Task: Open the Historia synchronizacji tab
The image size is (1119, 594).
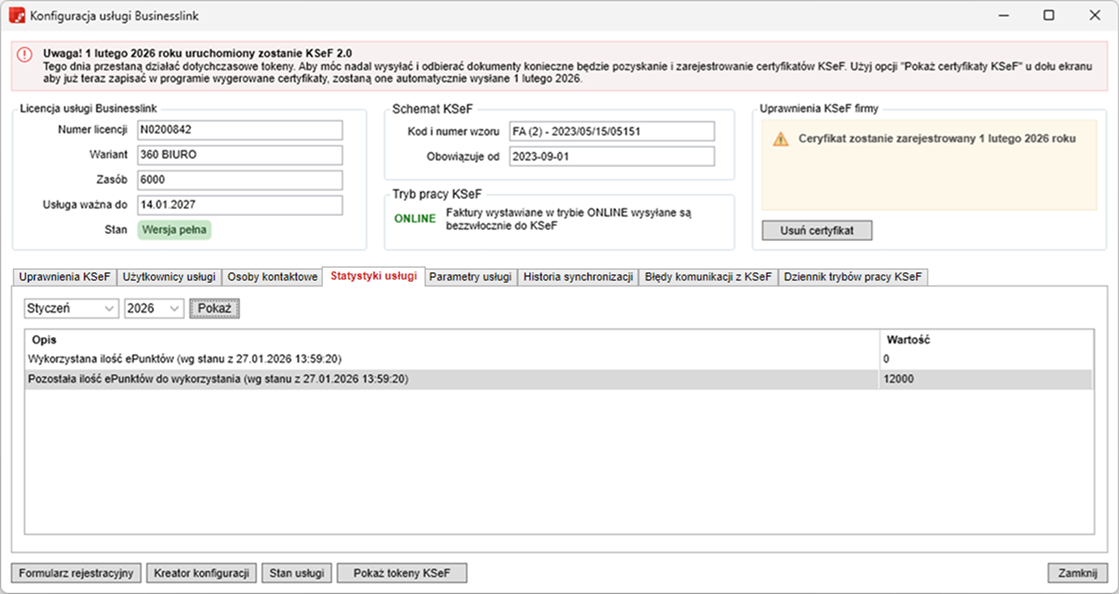Action: [x=578, y=277]
